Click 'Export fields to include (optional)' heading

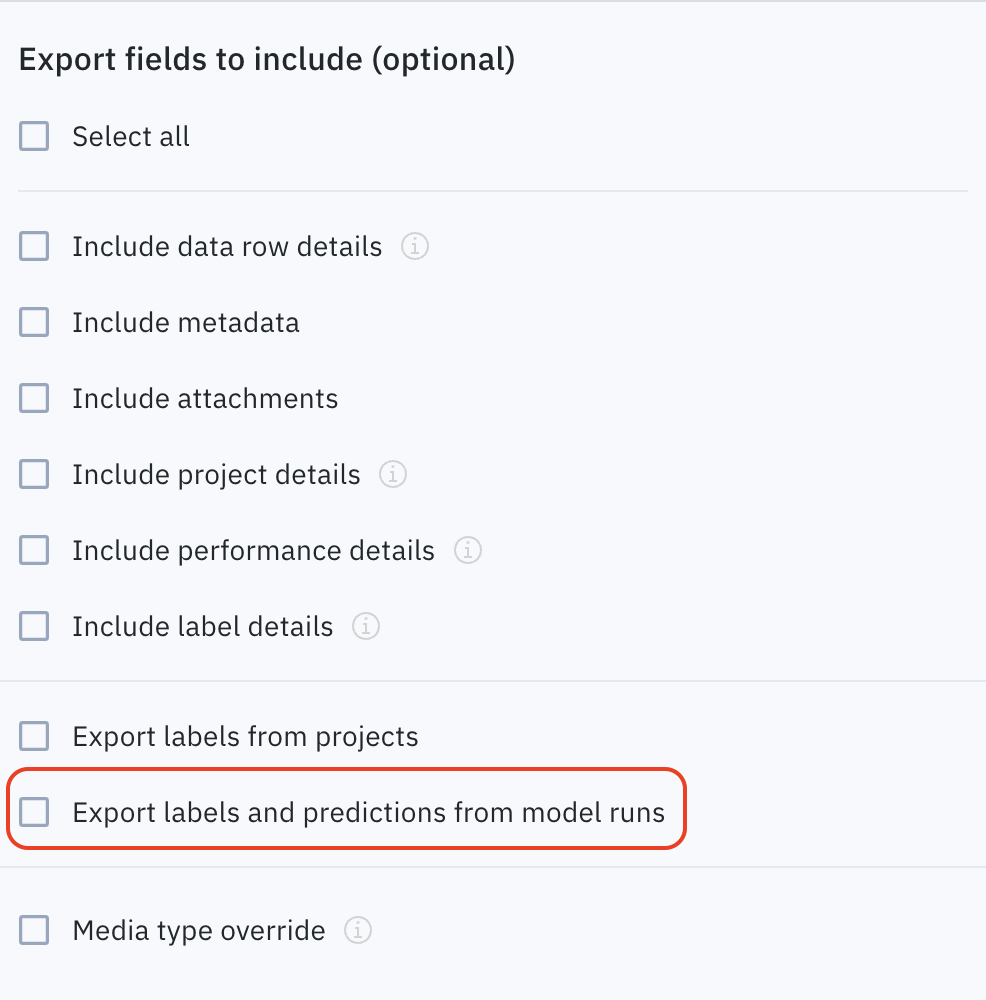[x=267, y=59]
